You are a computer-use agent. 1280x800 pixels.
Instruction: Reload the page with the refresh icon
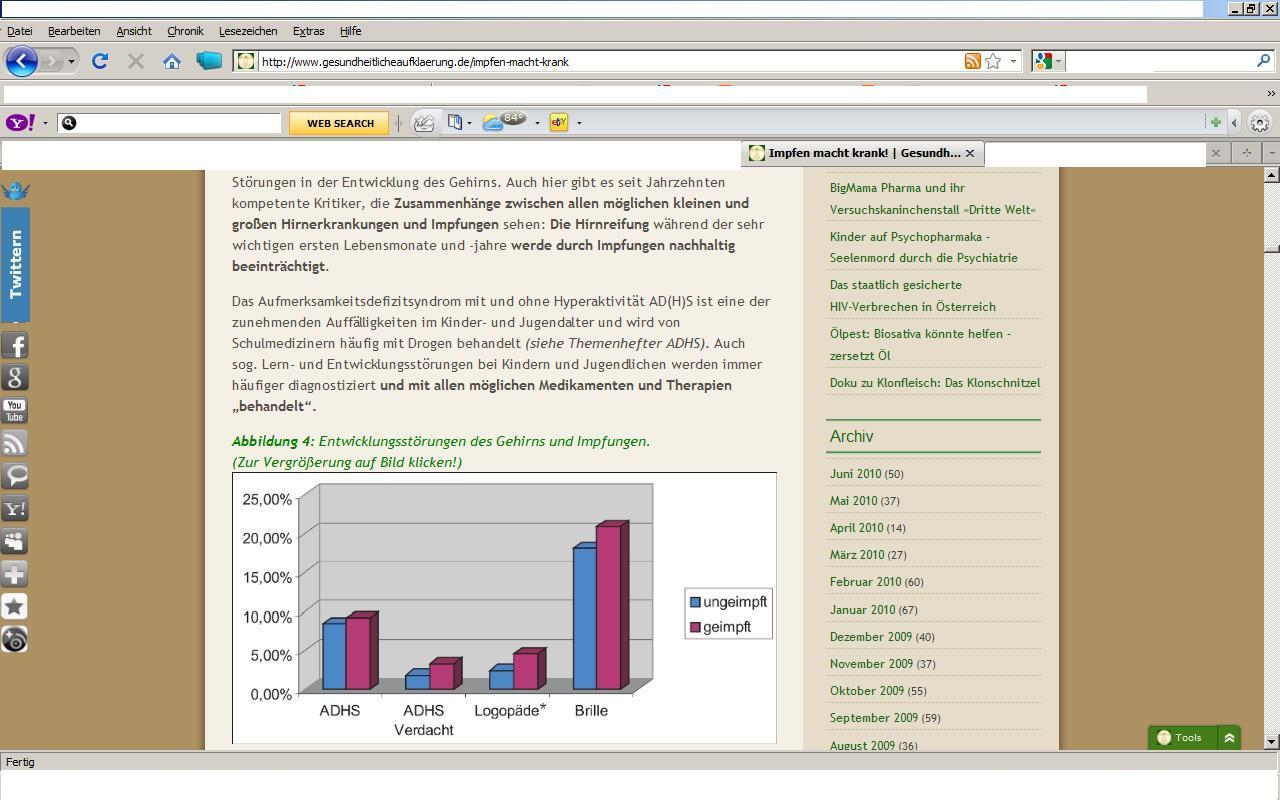click(100, 61)
